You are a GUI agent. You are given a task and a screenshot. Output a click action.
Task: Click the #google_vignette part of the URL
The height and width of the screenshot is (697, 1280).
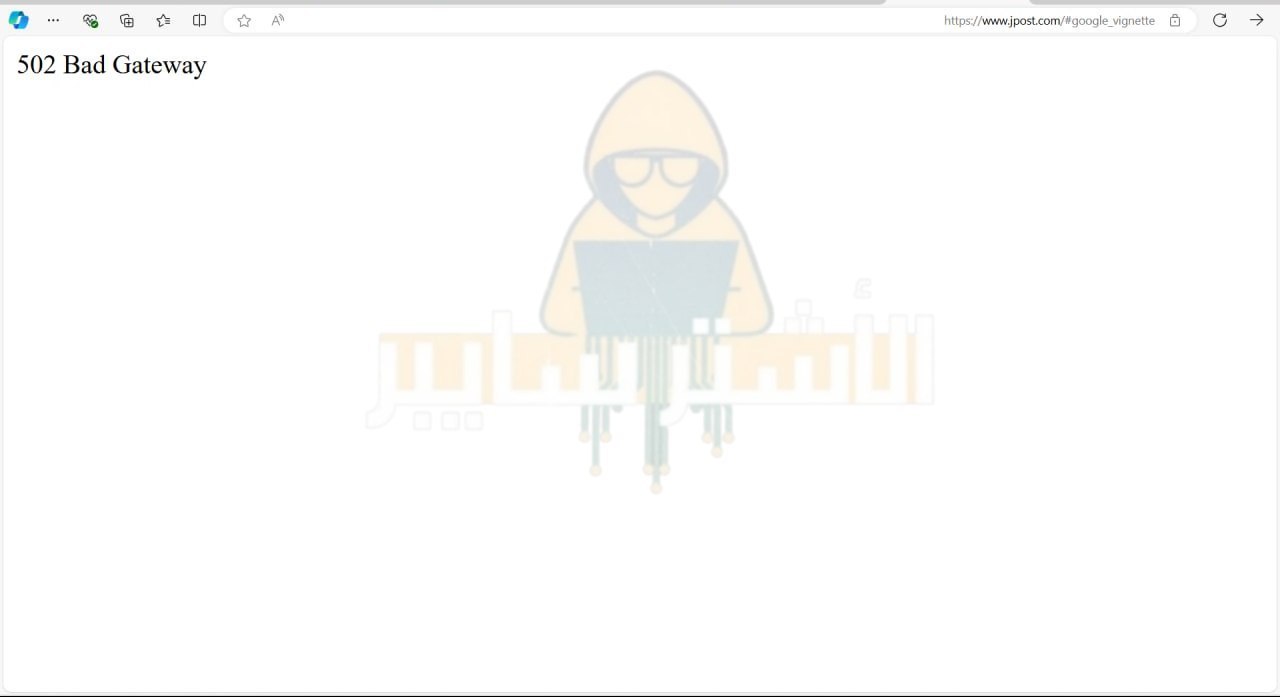tap(1109, 20)
